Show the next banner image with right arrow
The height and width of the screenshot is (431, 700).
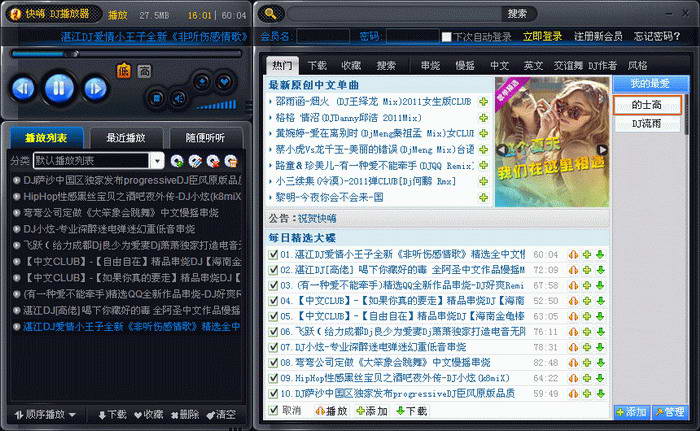pos(602,150)
